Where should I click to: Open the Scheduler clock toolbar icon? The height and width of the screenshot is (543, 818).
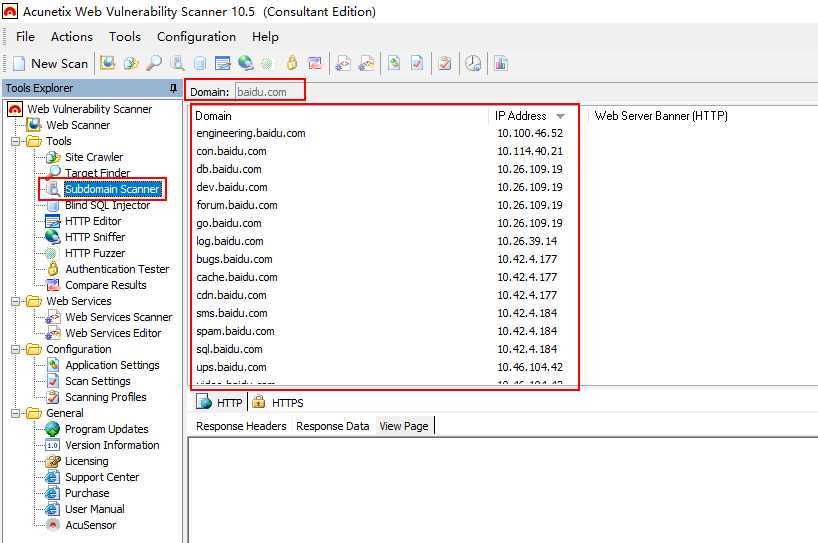(473, 64)
